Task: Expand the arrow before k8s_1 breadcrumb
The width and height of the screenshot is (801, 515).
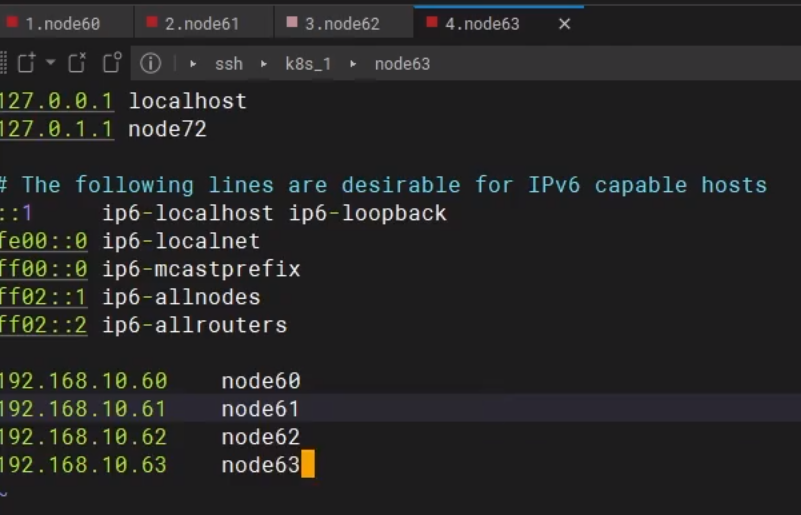Action: [x=264, y=63]
